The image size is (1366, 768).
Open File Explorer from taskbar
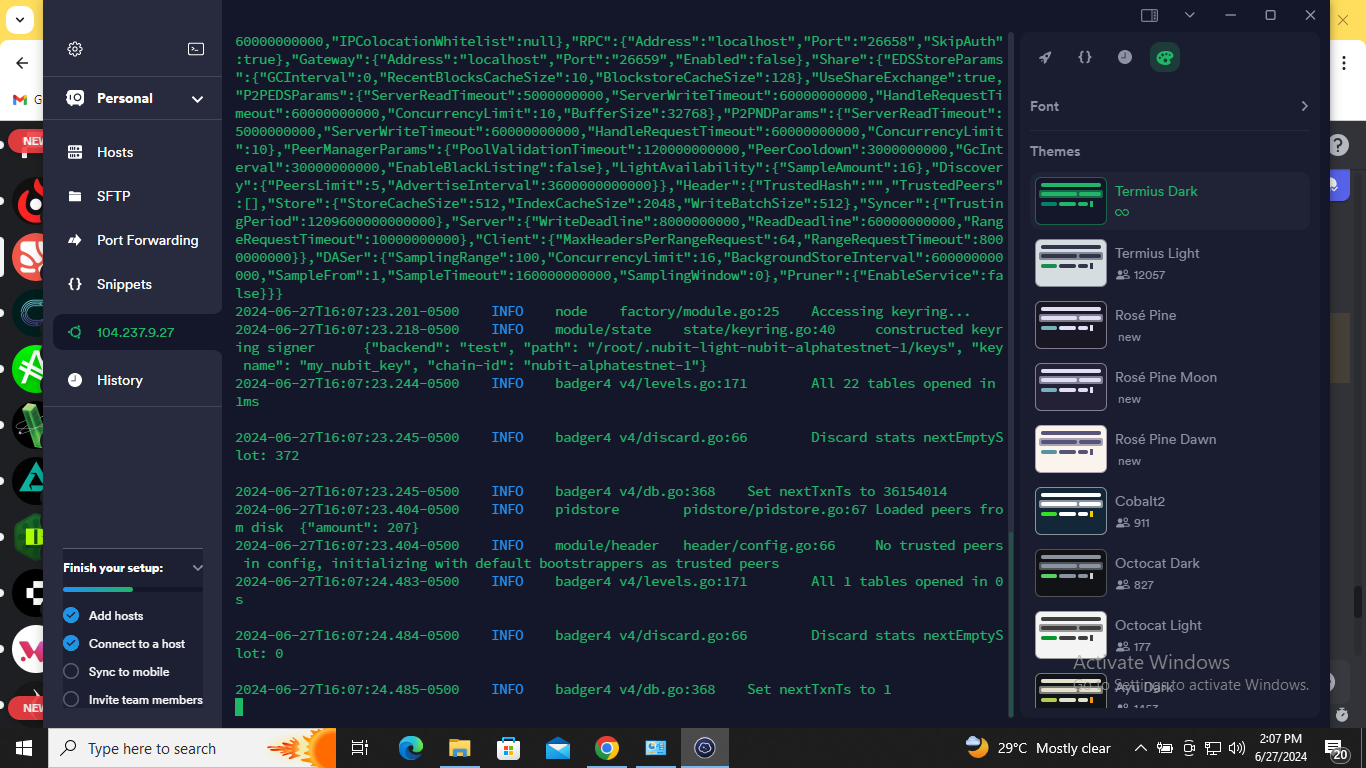click(459, 748)
